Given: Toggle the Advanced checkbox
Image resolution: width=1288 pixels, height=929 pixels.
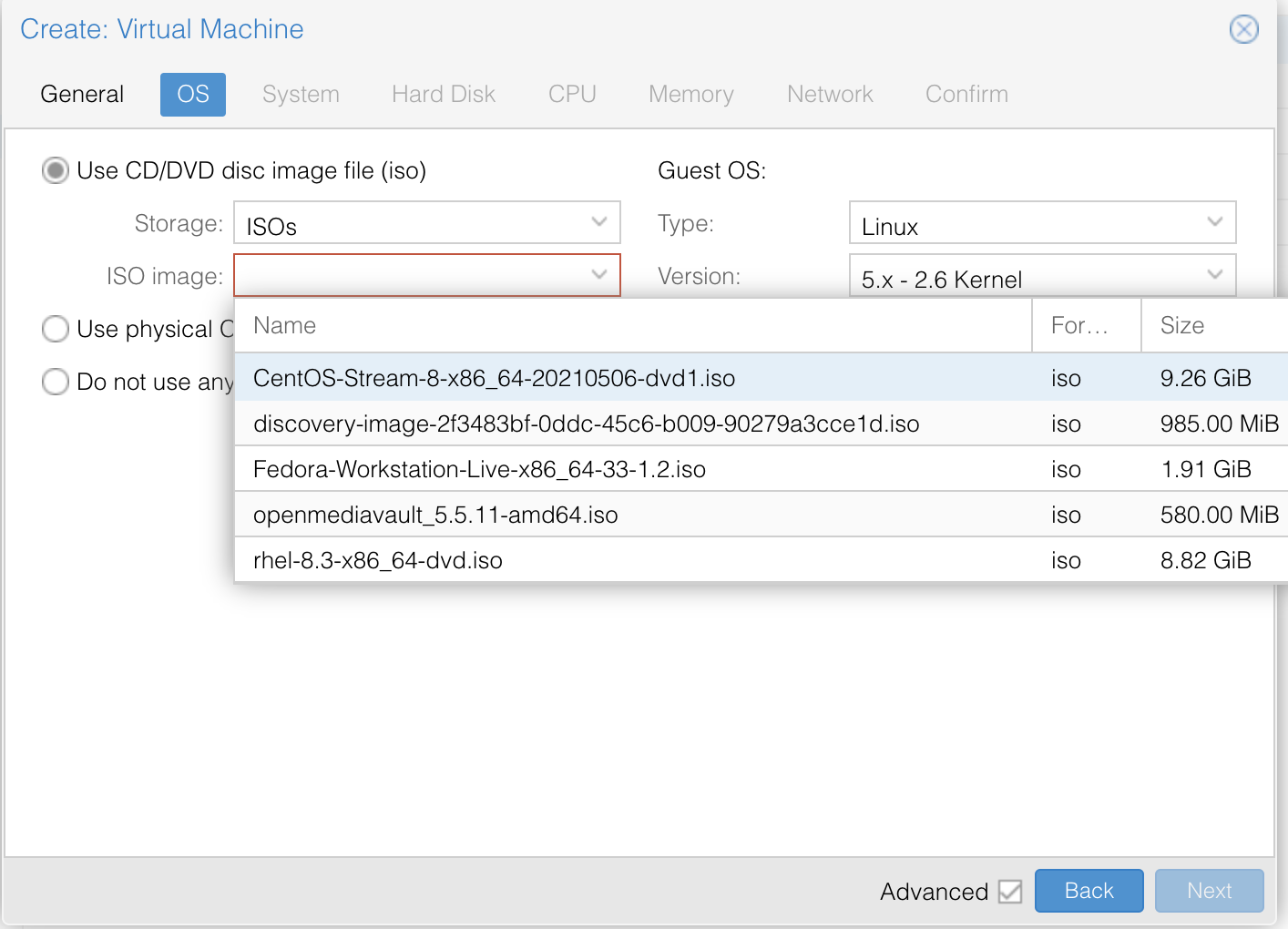Looking at the screenshot, I should (1010, 891).
